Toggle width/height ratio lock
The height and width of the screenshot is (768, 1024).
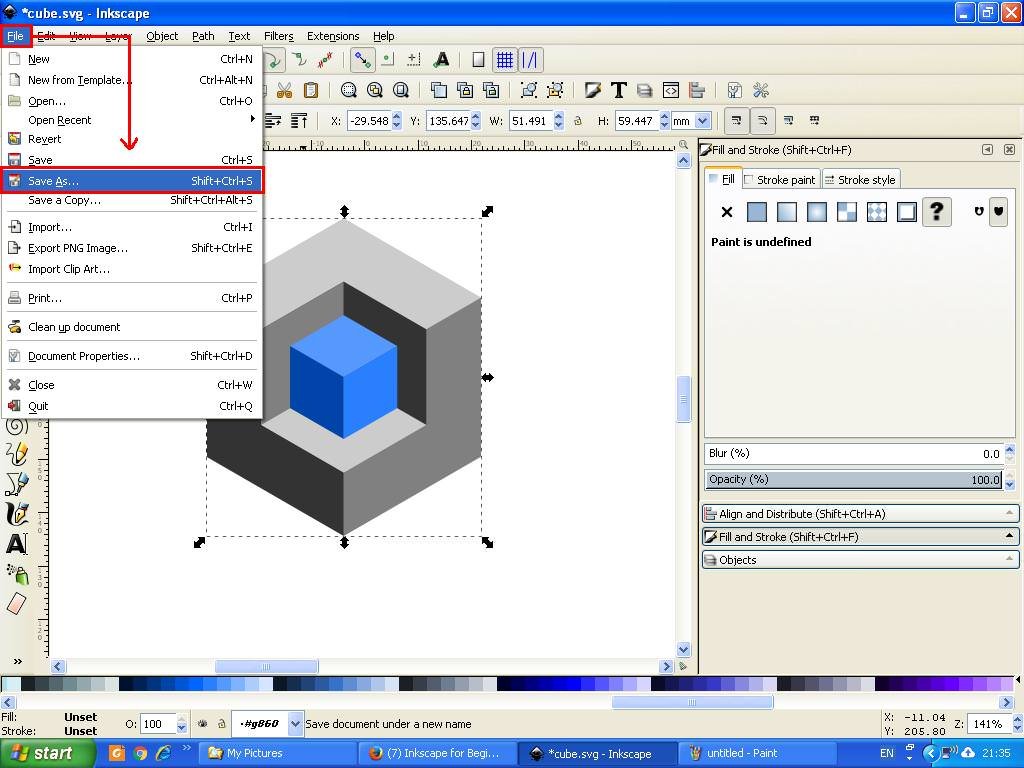577,121
